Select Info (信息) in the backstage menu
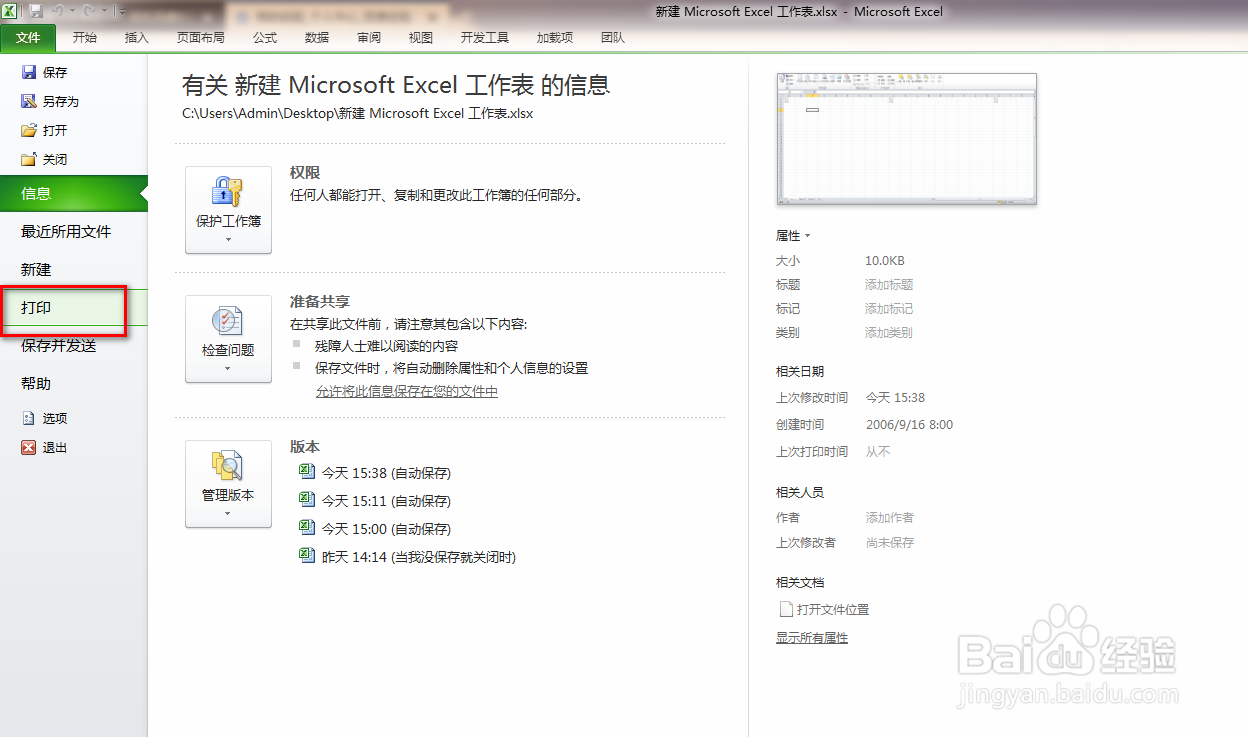The image size is (1248, 737). click(x=74, y=194)
